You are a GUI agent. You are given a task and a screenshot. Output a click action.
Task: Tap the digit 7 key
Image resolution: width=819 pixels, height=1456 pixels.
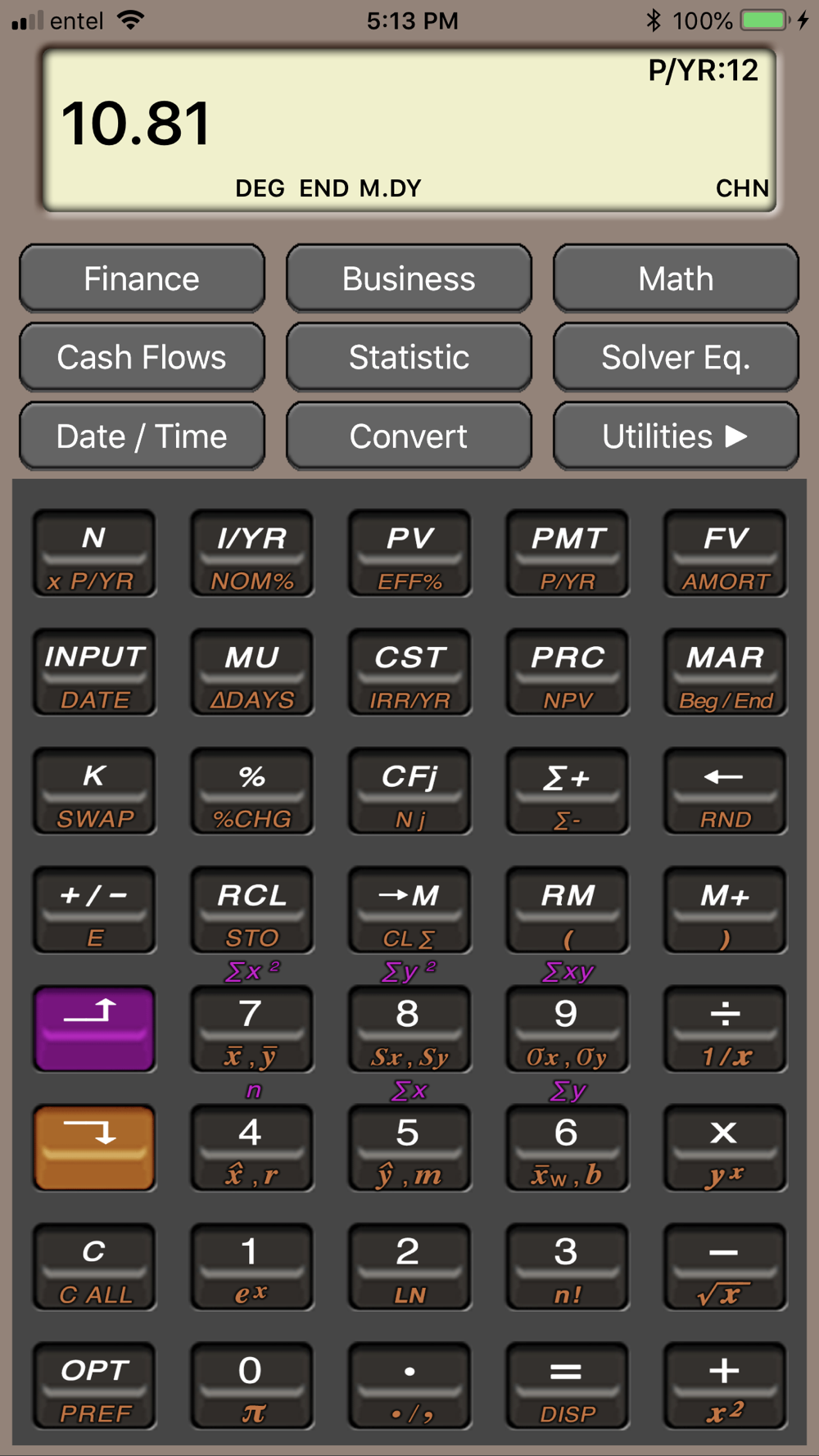pos(252,1029)
